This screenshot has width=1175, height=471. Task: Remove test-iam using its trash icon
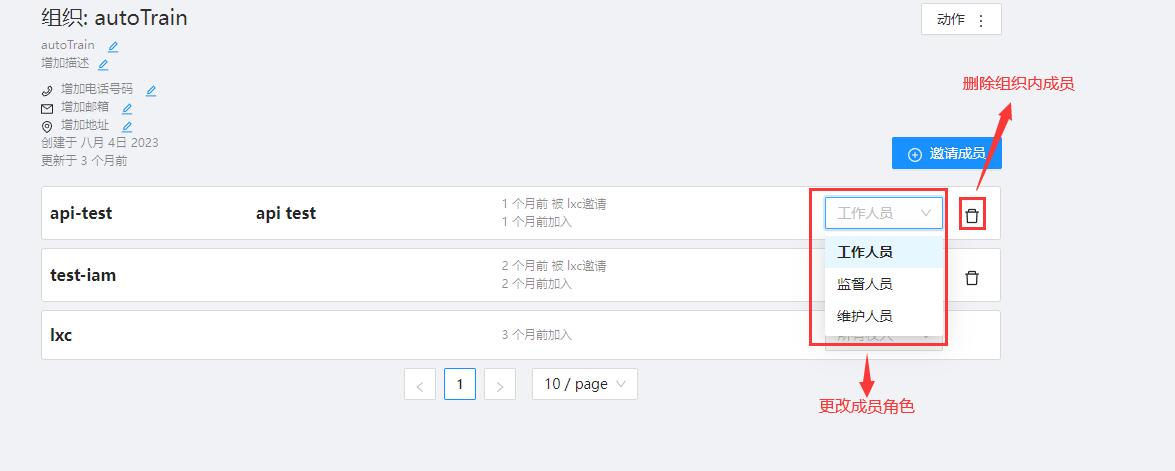[971, 278]
